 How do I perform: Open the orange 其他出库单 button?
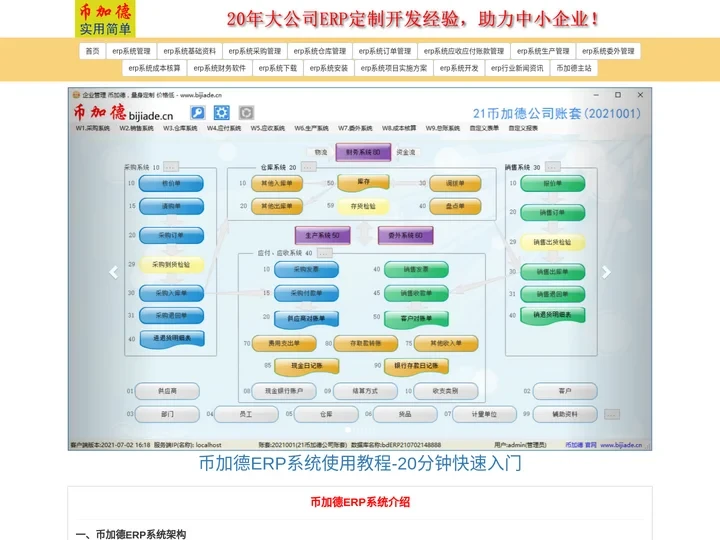click(x=277, y=206)
